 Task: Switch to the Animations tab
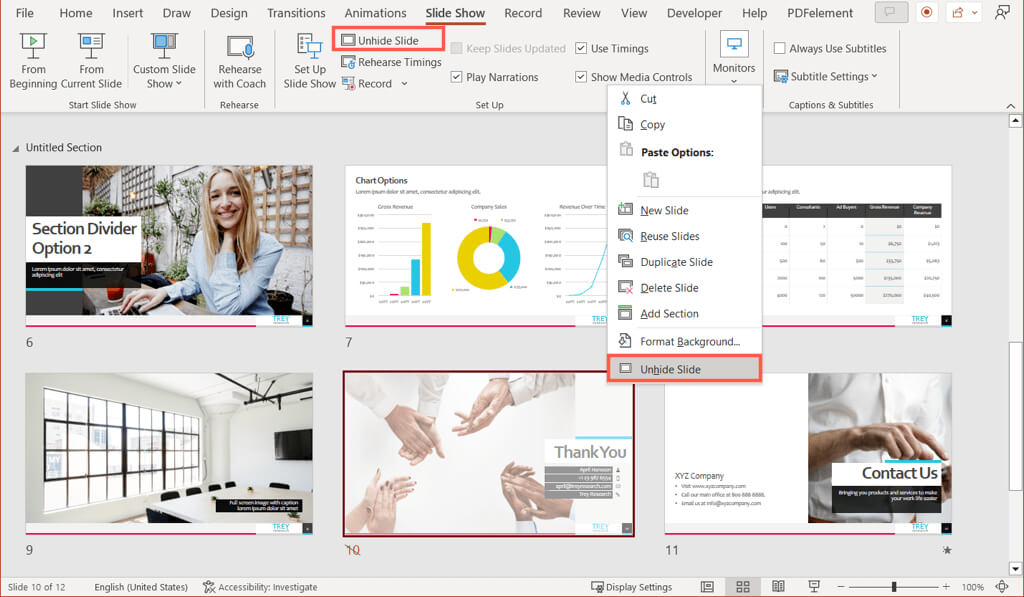(375, 13)
